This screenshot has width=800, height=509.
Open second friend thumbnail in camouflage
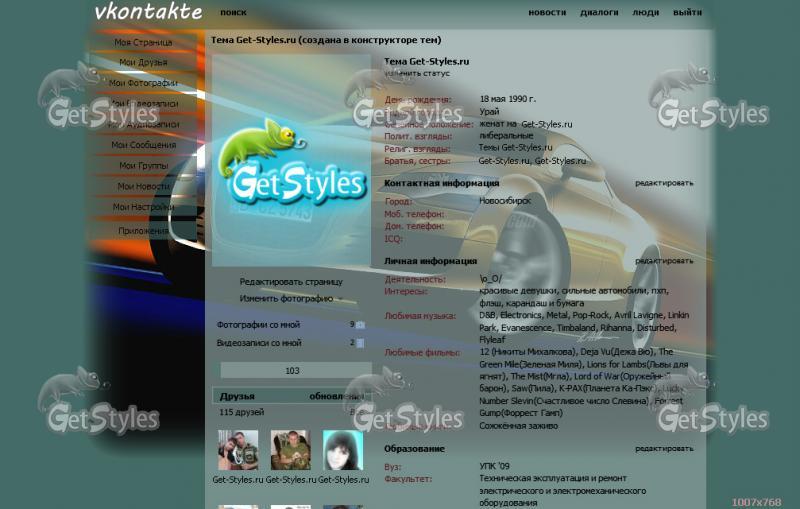coord(291,450)
